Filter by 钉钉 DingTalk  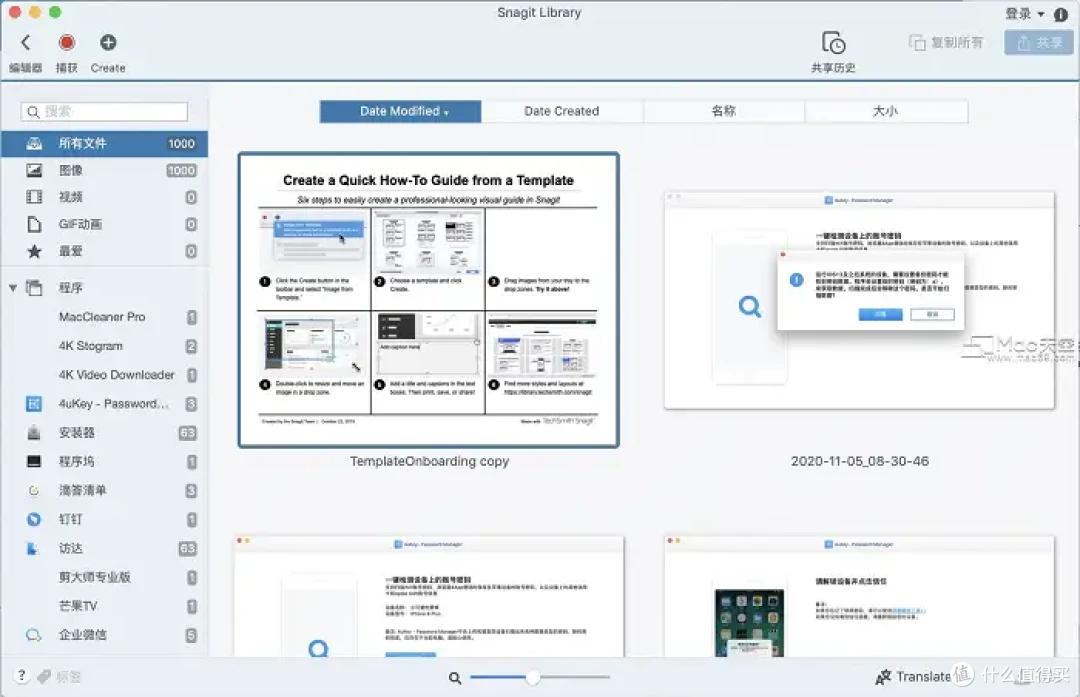(x=105, y=519)
